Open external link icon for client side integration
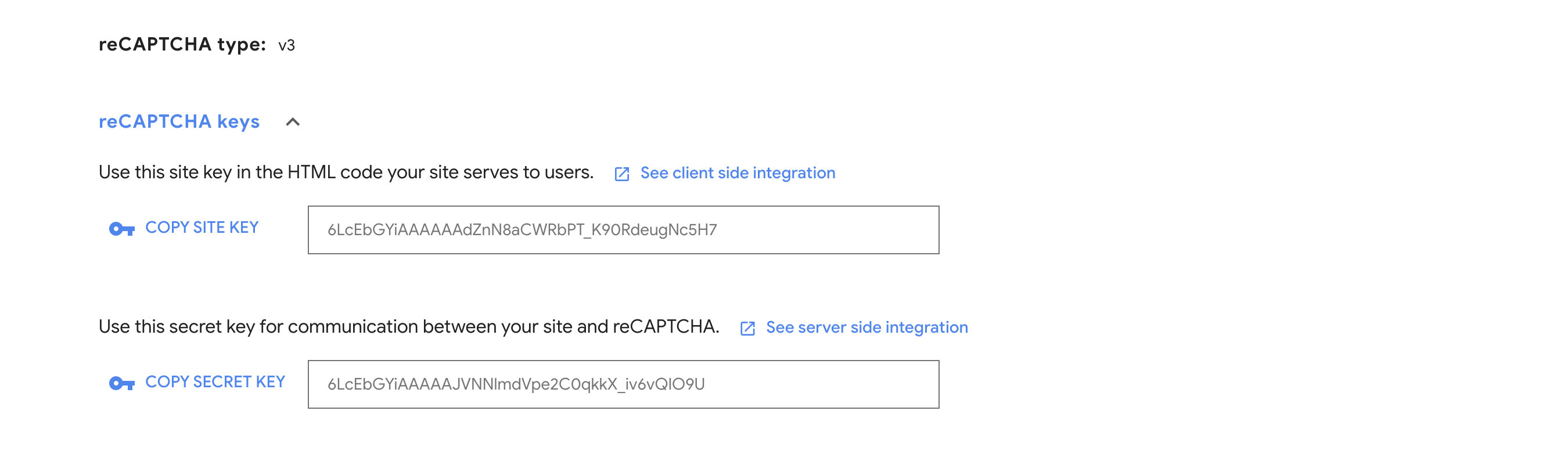This screenshot has height=461, width=1568. 621,174
